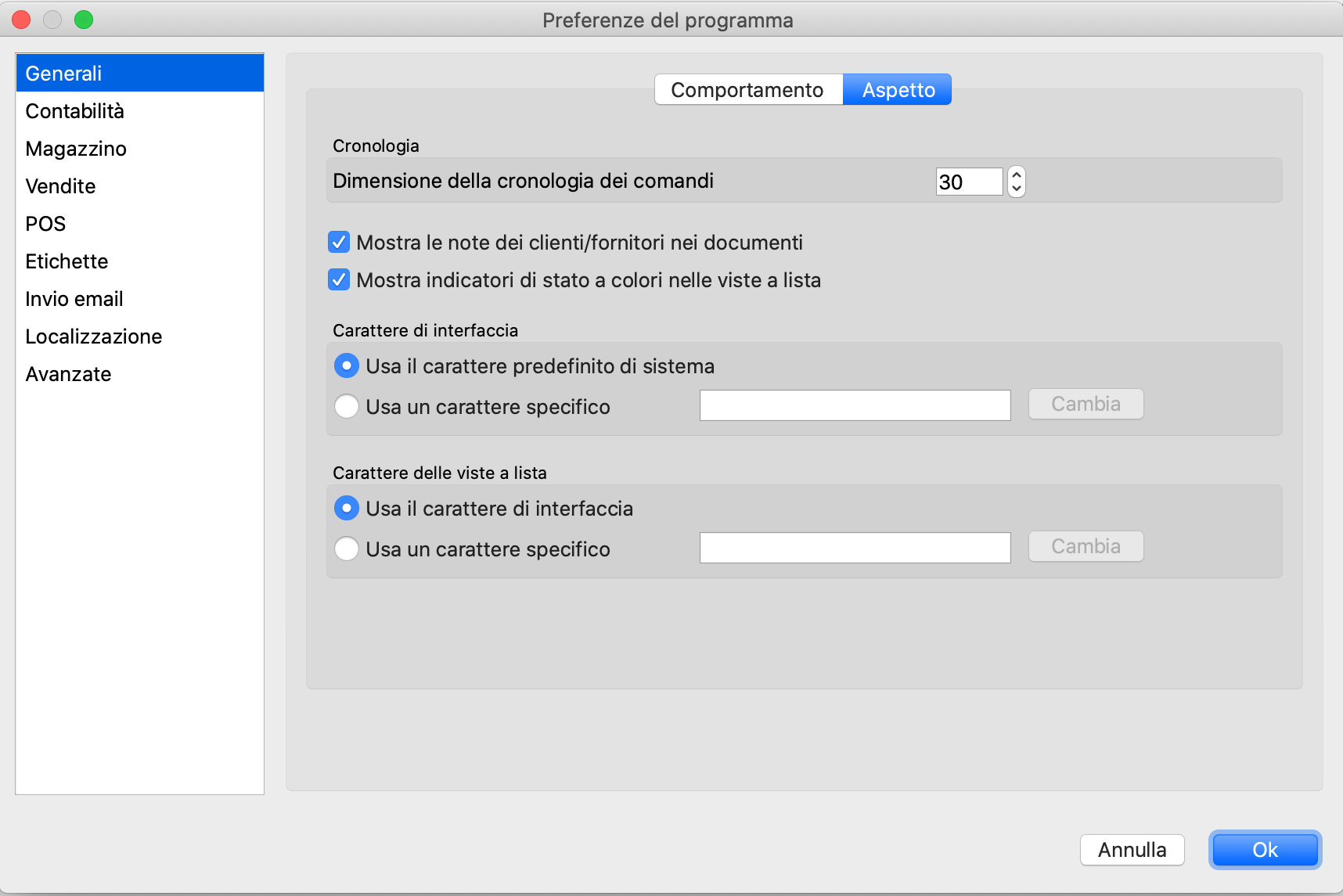Select Usa il carattere predefinito di sistema

[x=347, y=366]
